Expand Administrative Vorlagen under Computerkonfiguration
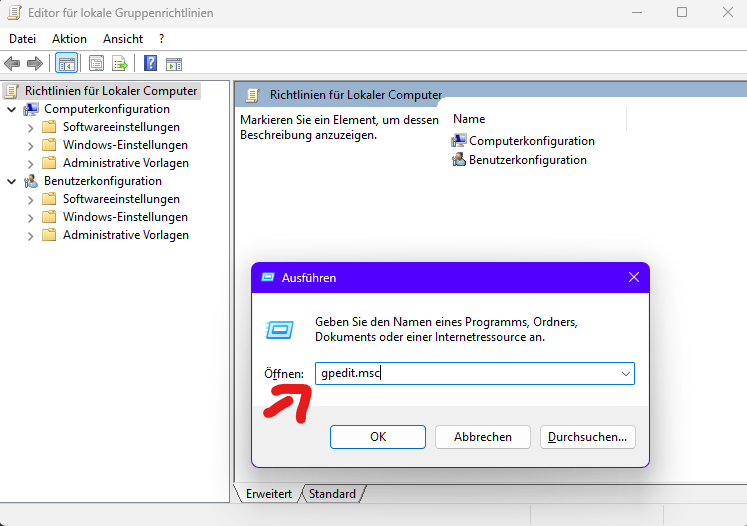 coord(29,163)
